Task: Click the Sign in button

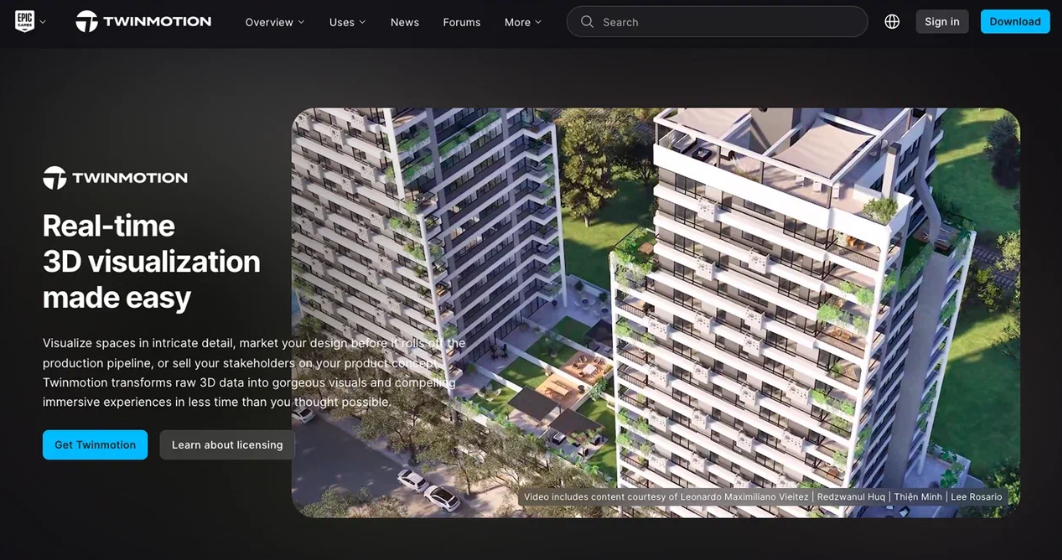Action: pos(942,22)
